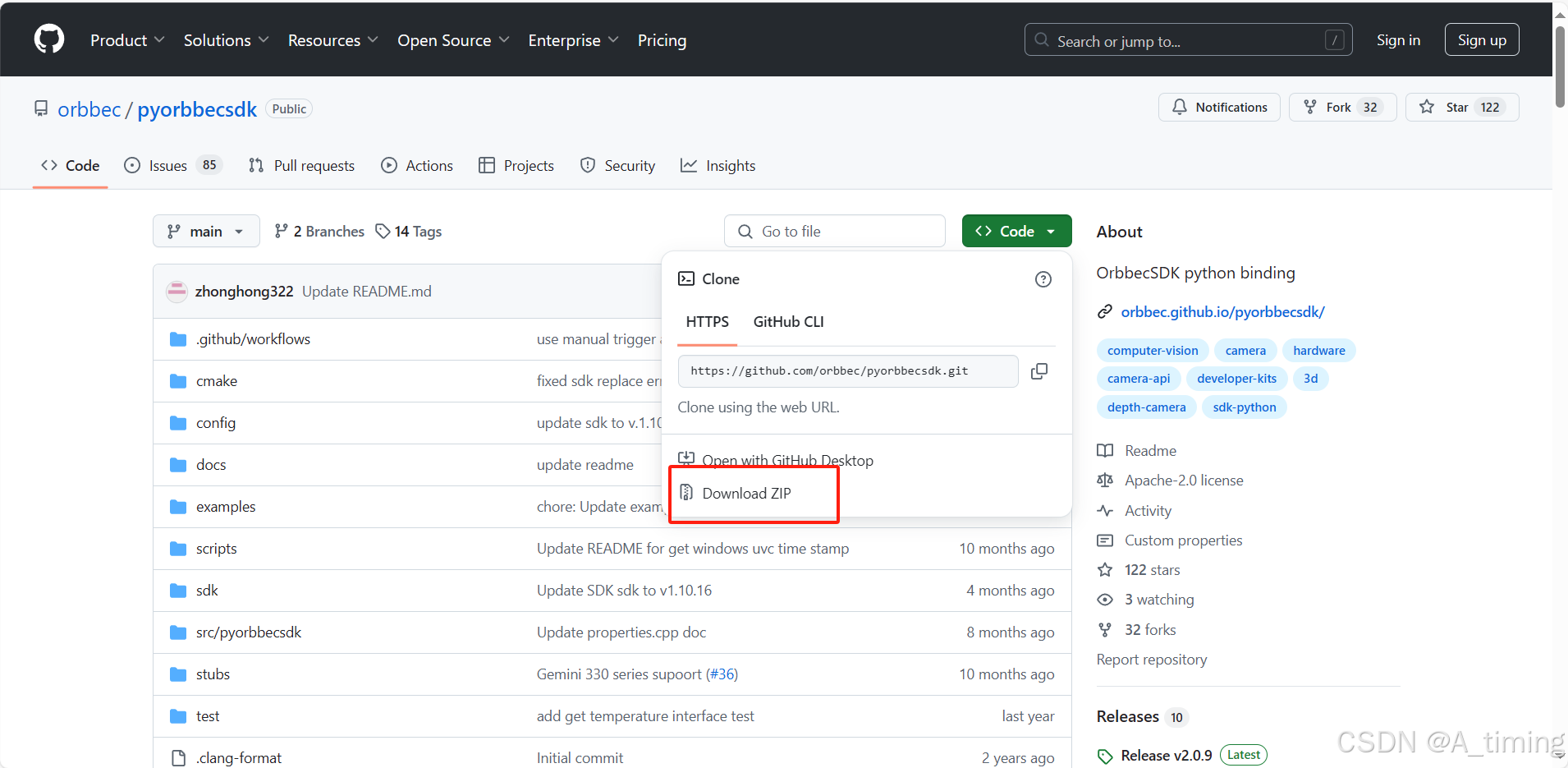Click the Sign up button
This screenshot has width=1568, height=768.
(x=1482, y=40)
